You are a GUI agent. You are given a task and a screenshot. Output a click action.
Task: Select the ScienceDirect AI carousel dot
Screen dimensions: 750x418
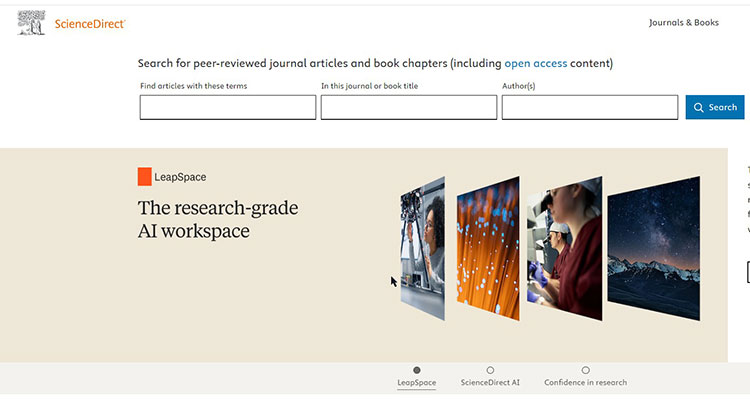point(490,370)
